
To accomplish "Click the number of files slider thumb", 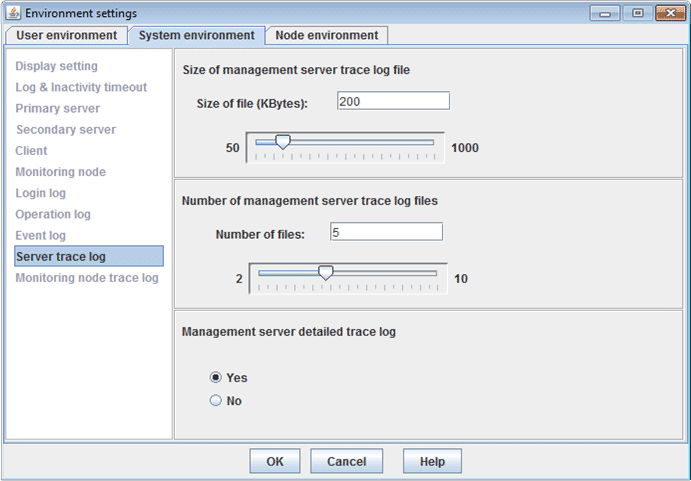I will pos(326,273).
